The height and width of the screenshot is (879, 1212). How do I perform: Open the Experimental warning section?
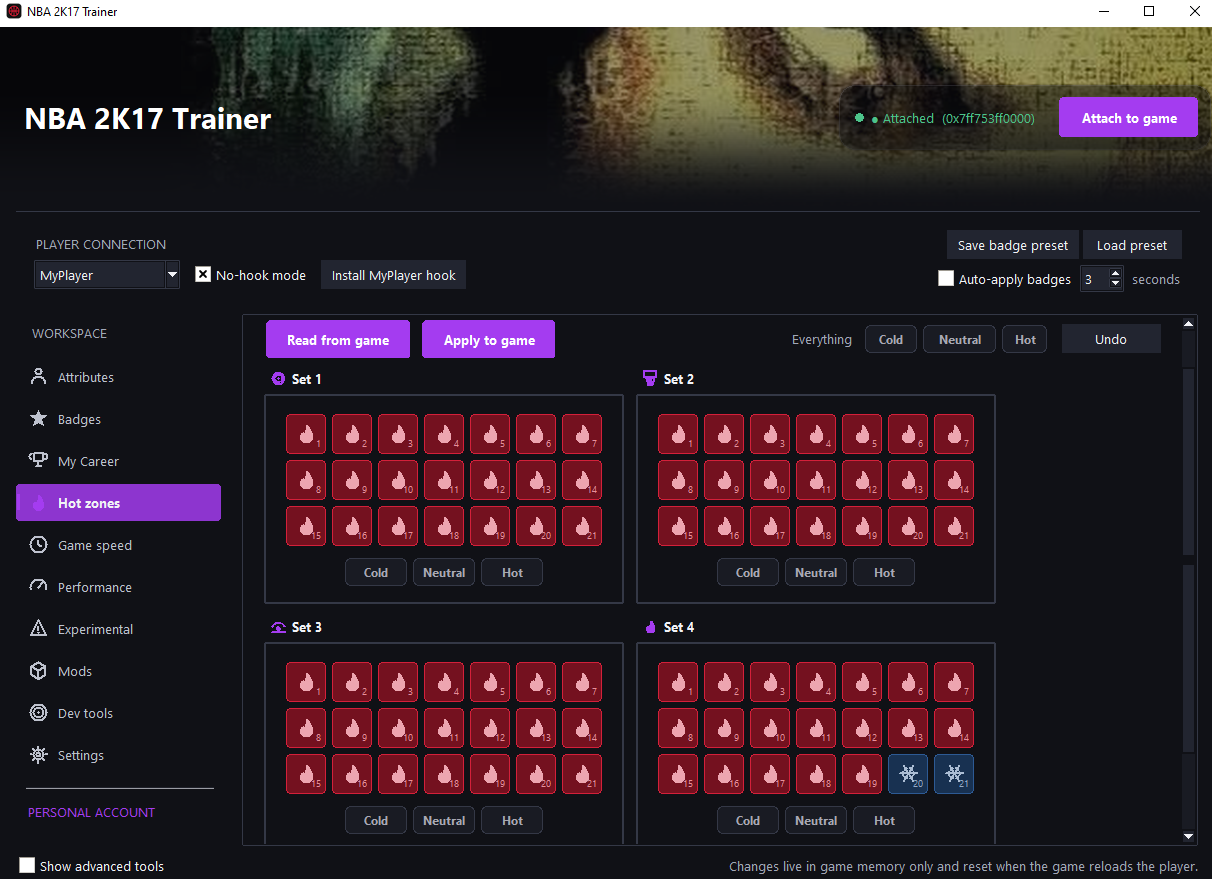[118, 629]
